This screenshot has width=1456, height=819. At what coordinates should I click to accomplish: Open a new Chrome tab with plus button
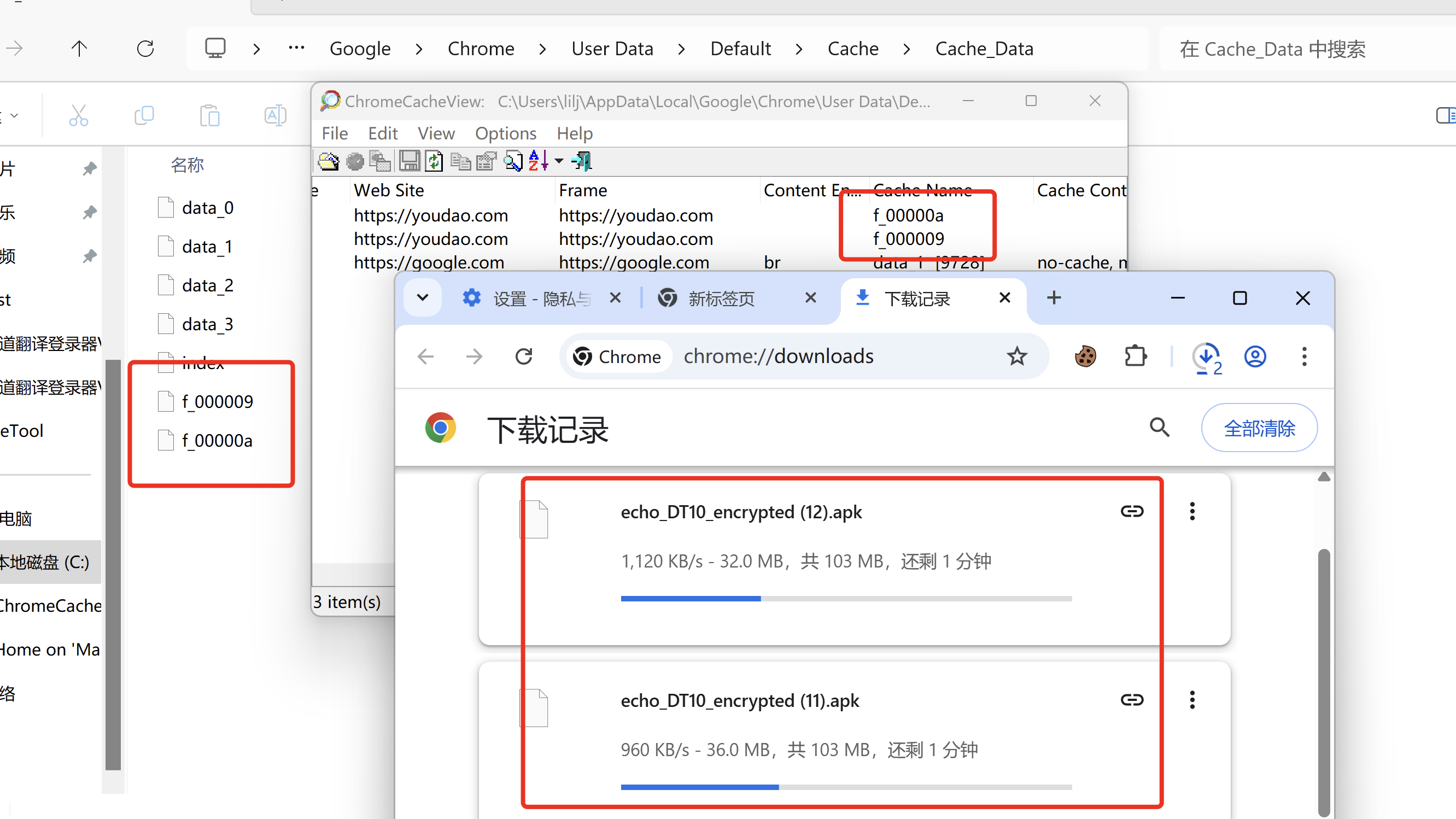[x=1054, y=298]
